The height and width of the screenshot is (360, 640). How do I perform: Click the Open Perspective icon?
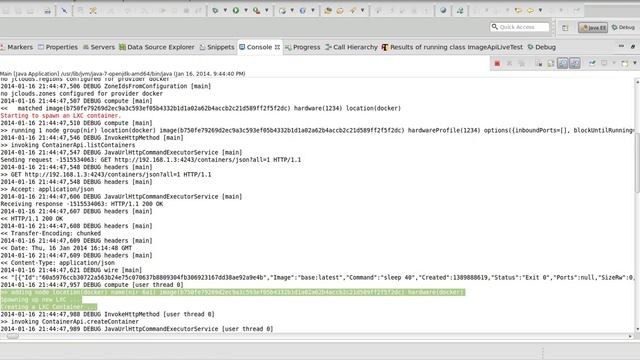pyautogui.click(x=565, y=28)
